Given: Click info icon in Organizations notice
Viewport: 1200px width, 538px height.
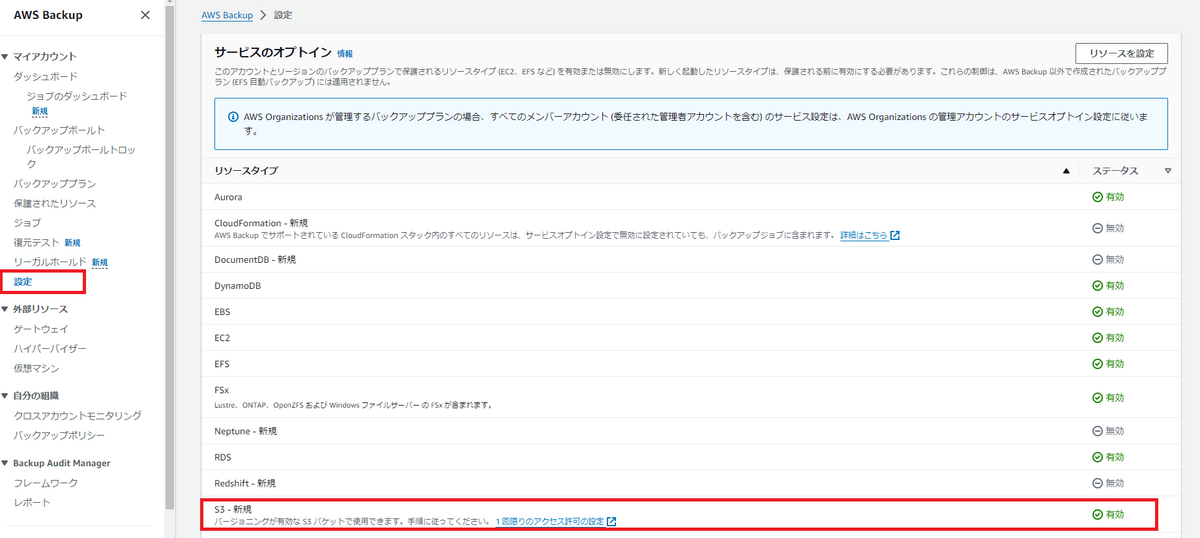Looking at the screenshot, I should pyautogui.click(x=231, y=117).
